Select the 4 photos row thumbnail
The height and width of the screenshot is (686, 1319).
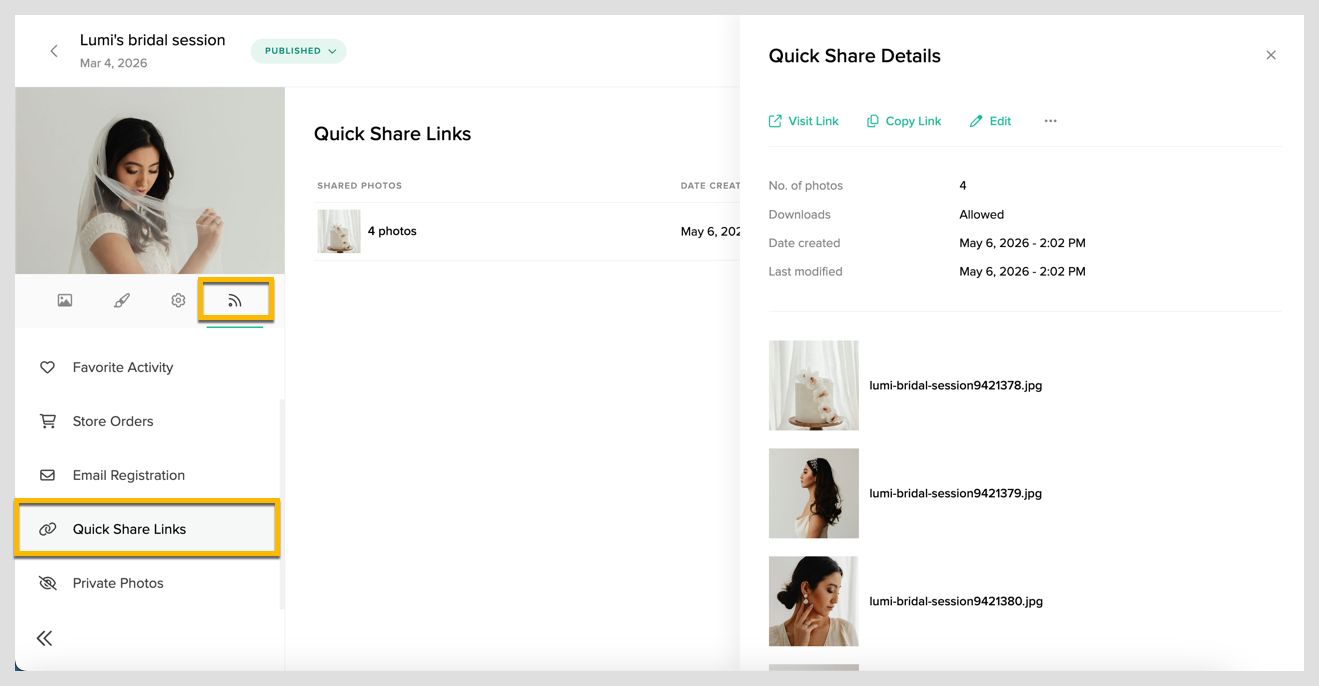(x=339, y=231)
